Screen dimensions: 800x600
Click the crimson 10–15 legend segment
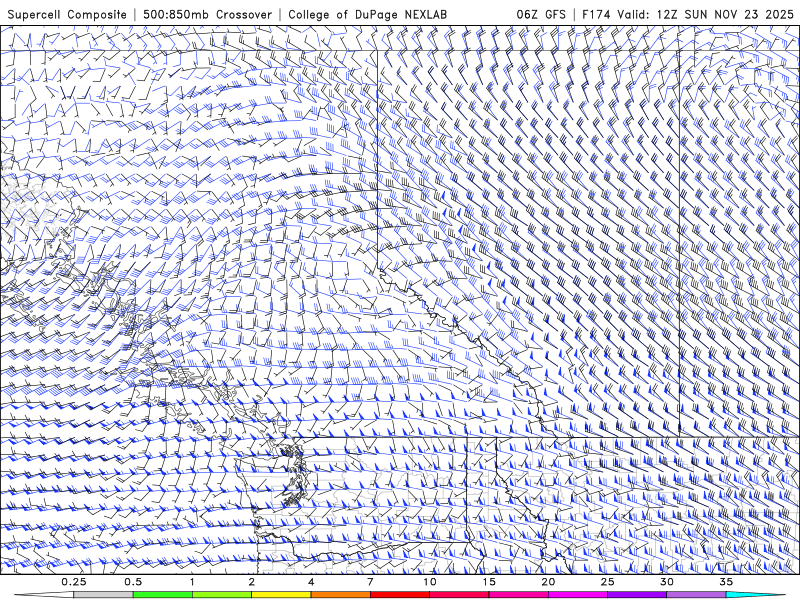[x=459, y=595]
